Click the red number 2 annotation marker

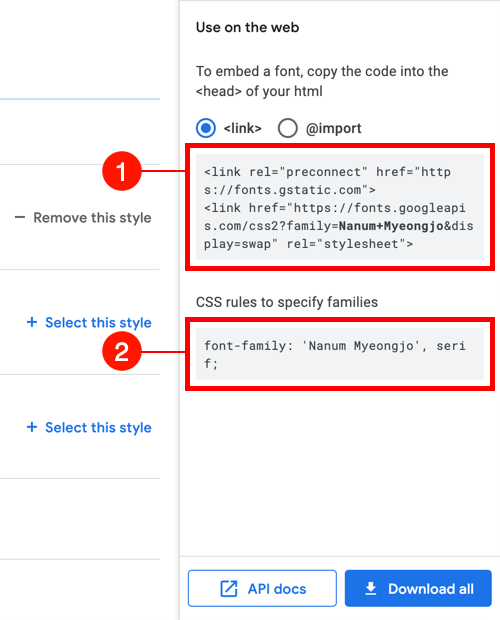[122, 351]
